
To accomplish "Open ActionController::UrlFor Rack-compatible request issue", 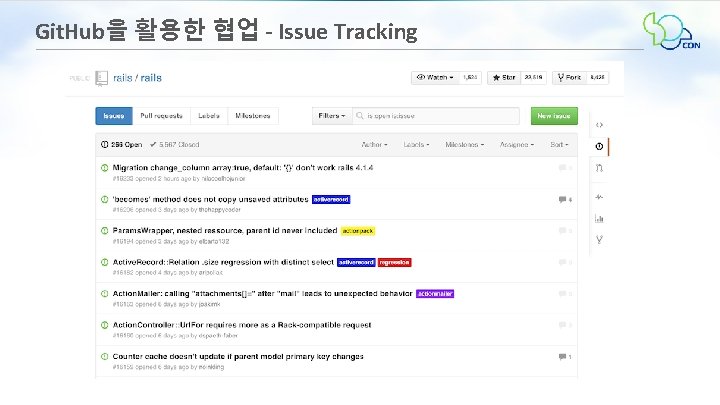I will (242, 325).
